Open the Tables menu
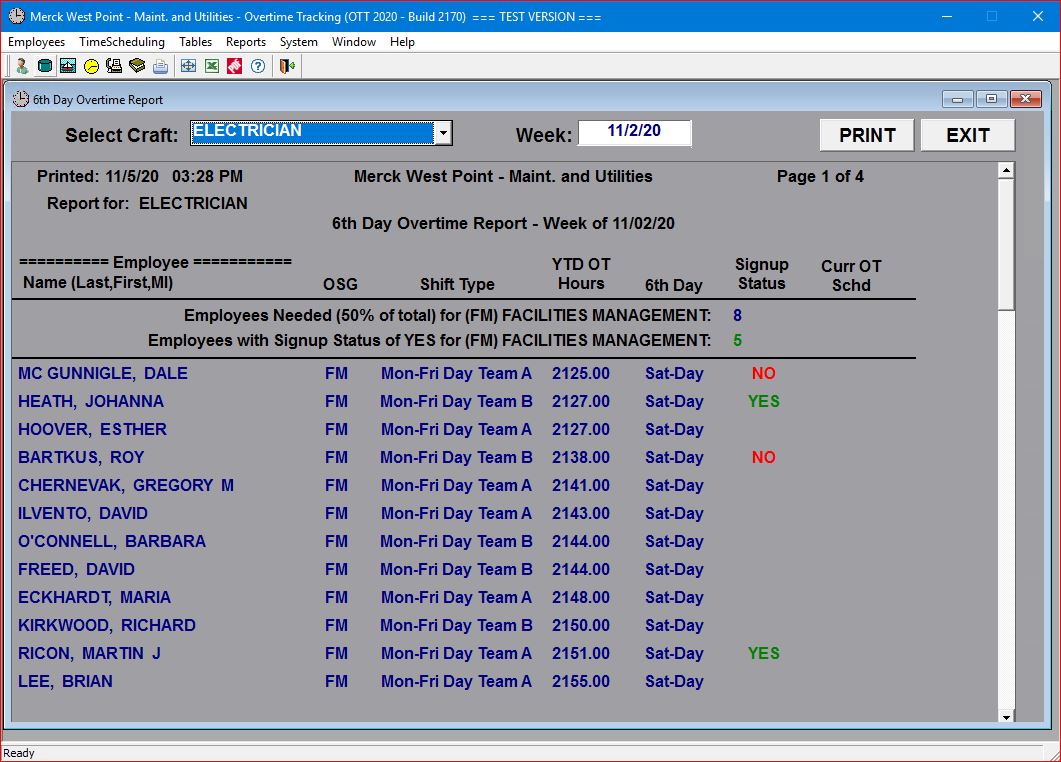 195,42
